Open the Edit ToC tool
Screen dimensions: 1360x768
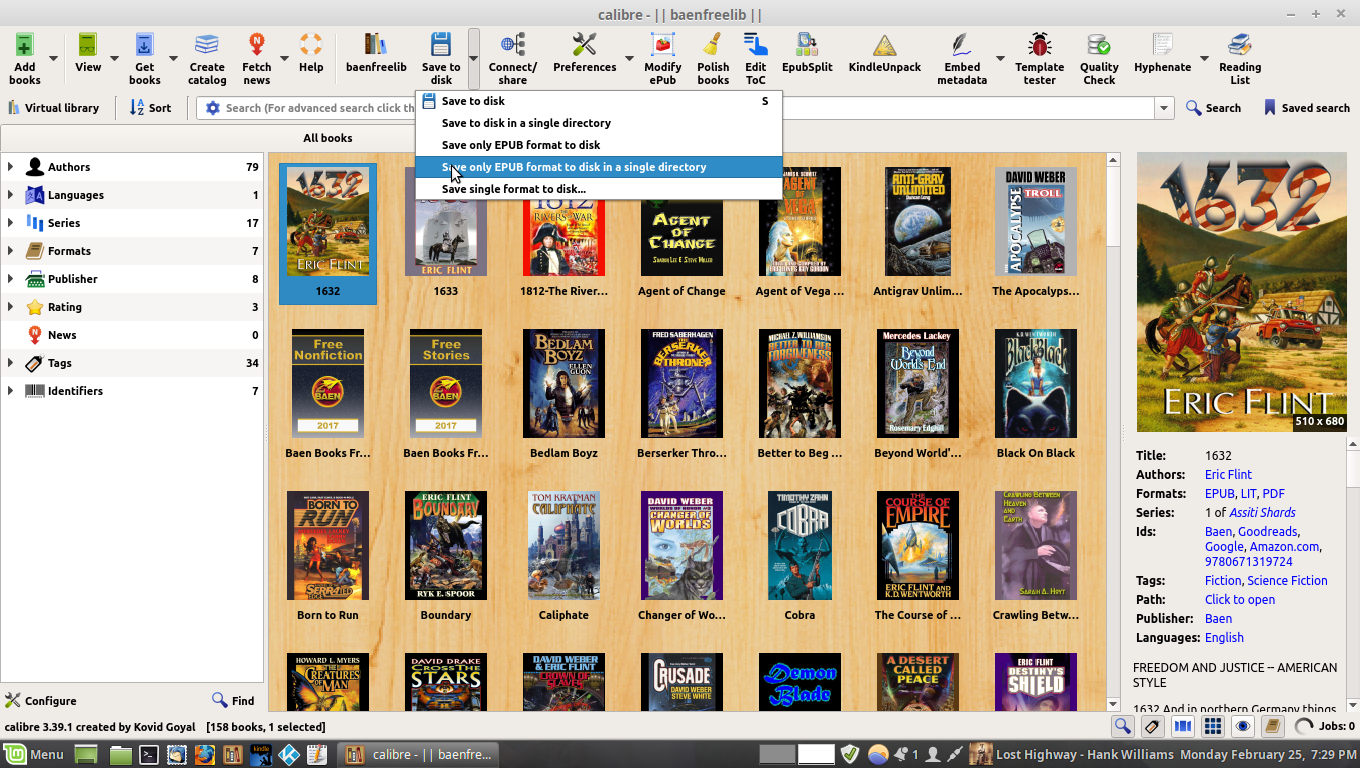coord(756,46)
